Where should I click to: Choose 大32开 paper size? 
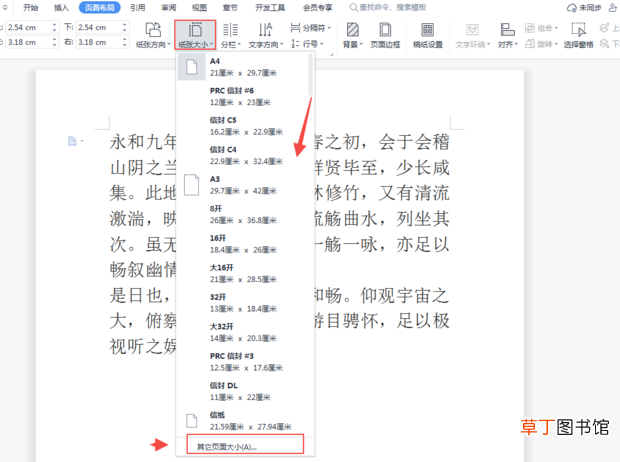pyautogui.click(x=242, y=332)
